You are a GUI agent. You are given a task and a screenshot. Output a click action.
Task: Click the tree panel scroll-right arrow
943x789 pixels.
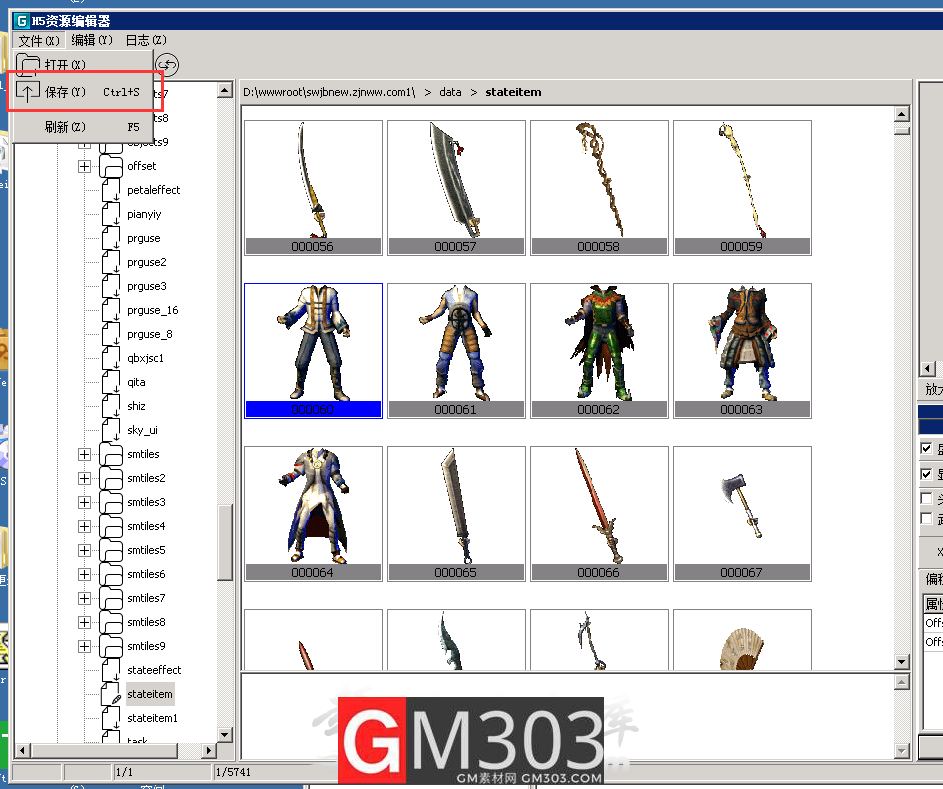click(209, 750)
